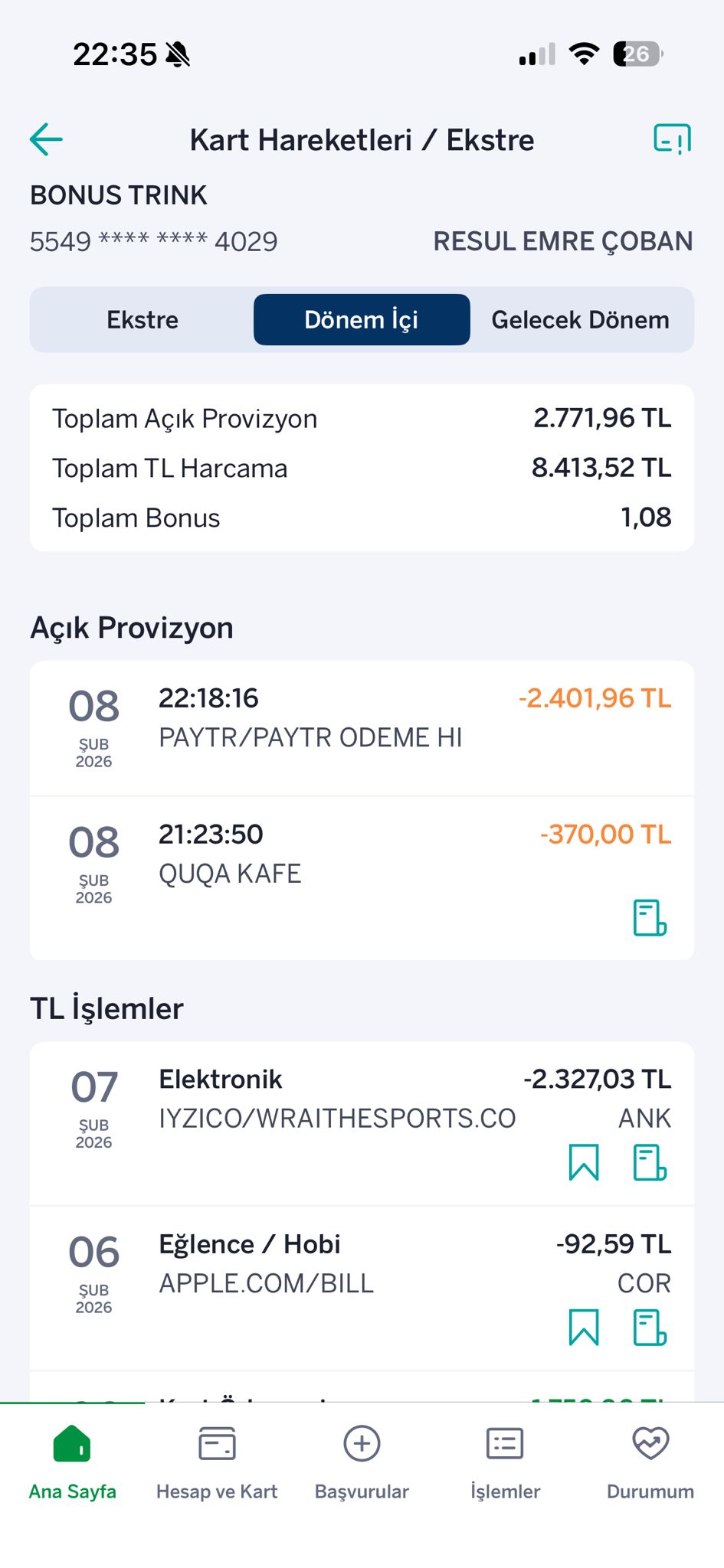The height and width of the screenshot is (1568, 724).
Task: Open İşlemler list icon
Action: [x=505, y=1444]
